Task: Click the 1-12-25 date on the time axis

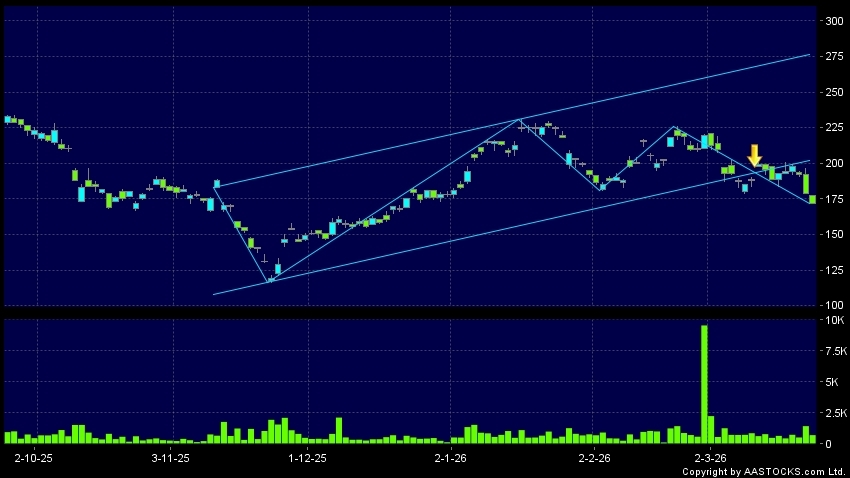Action: (x=307, y=457)
